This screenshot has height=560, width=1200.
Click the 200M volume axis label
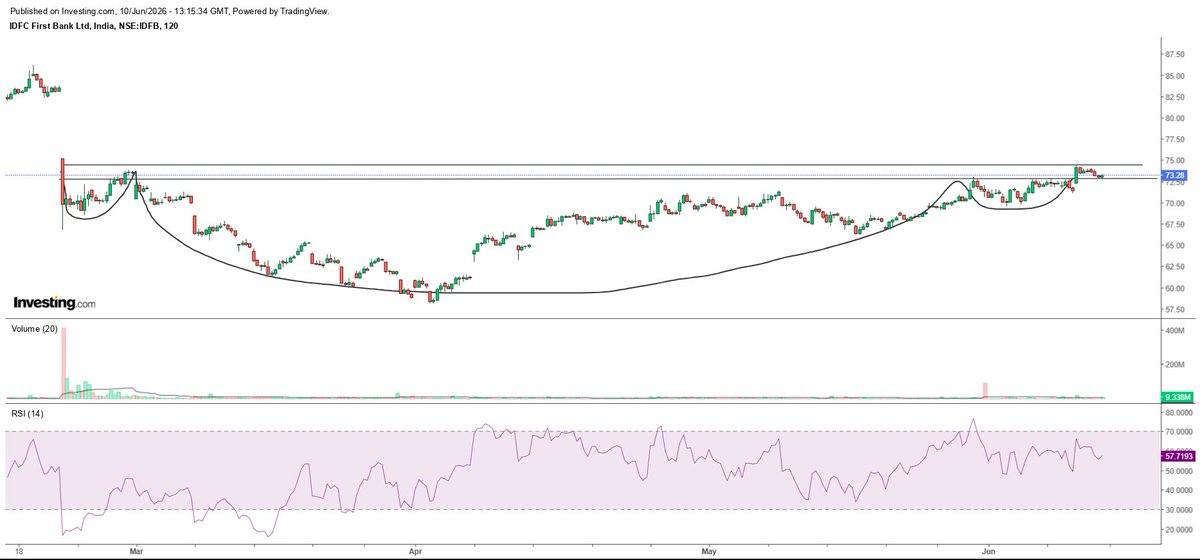[x=1175, y=365]
